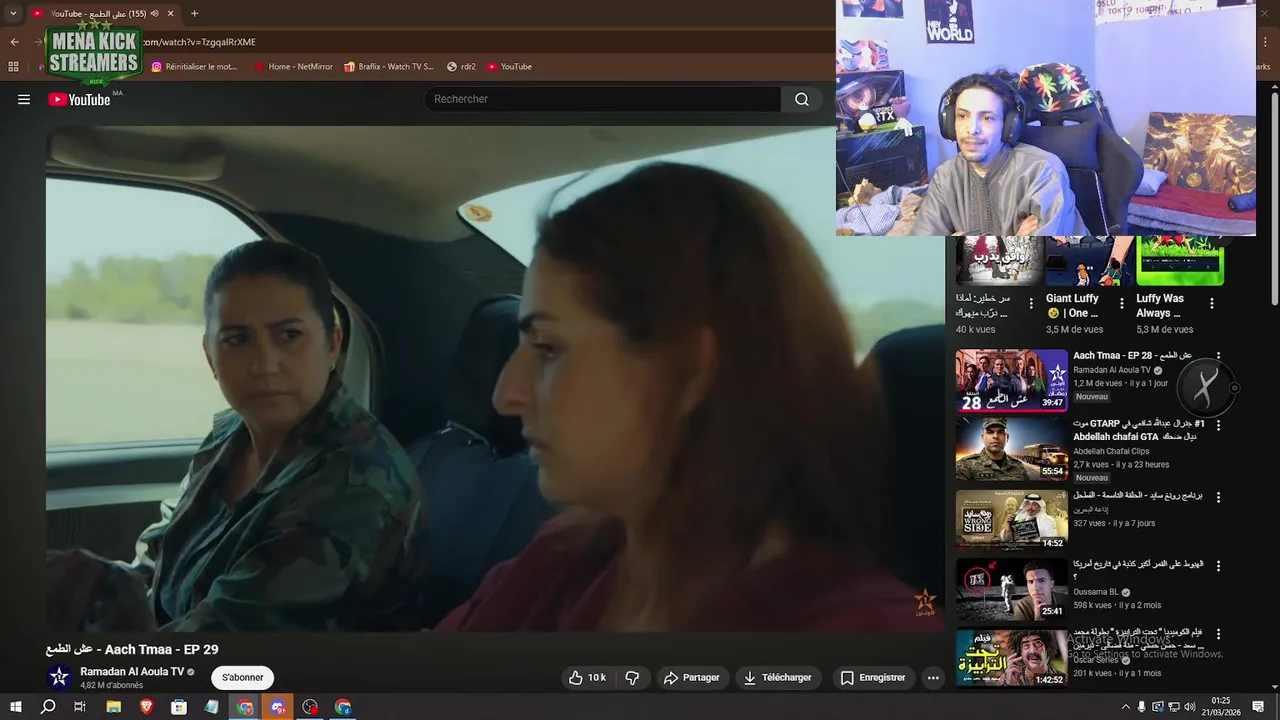1280x720 pixels.
Task: Open a new browser tab with plus
Action: [x=194, y=13]
